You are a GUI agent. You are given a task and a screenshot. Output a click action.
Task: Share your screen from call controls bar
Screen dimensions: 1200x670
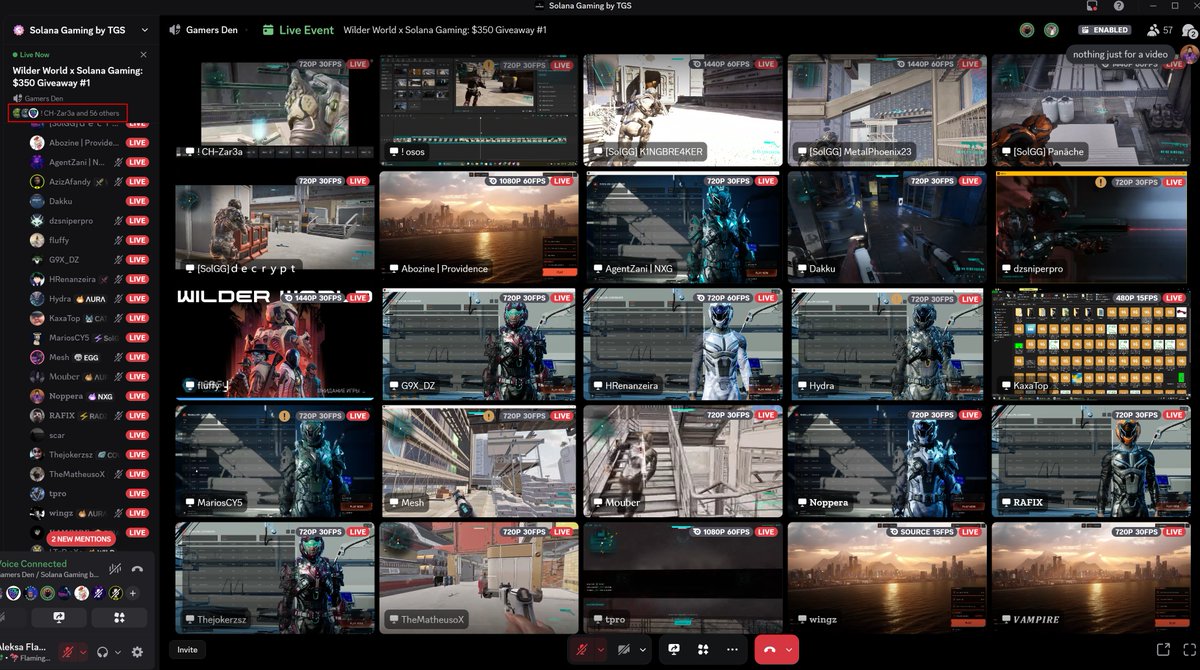(x=674, y=649)
